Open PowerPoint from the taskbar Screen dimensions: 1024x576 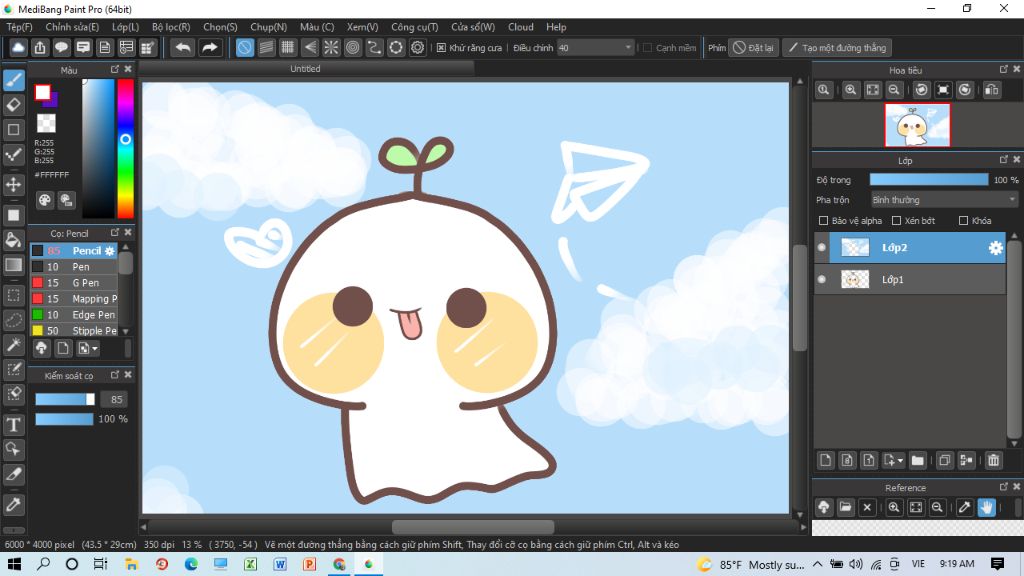(x=310, y=564)
